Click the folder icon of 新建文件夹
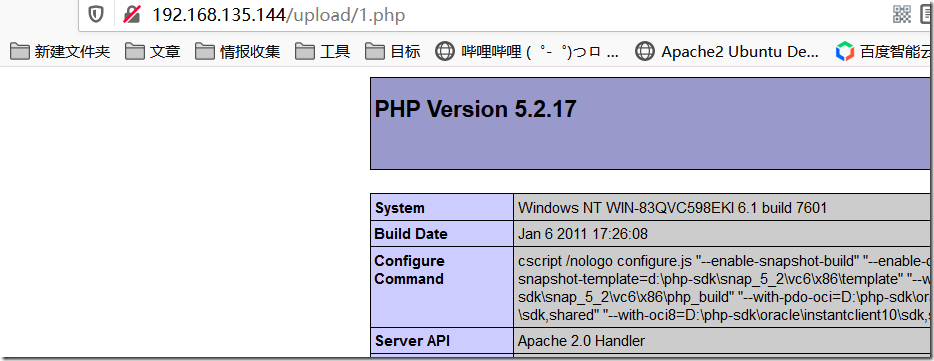Image resolution: width=934 pixels, height=361 pixels. pyautogui.click(x=20, y=52)
